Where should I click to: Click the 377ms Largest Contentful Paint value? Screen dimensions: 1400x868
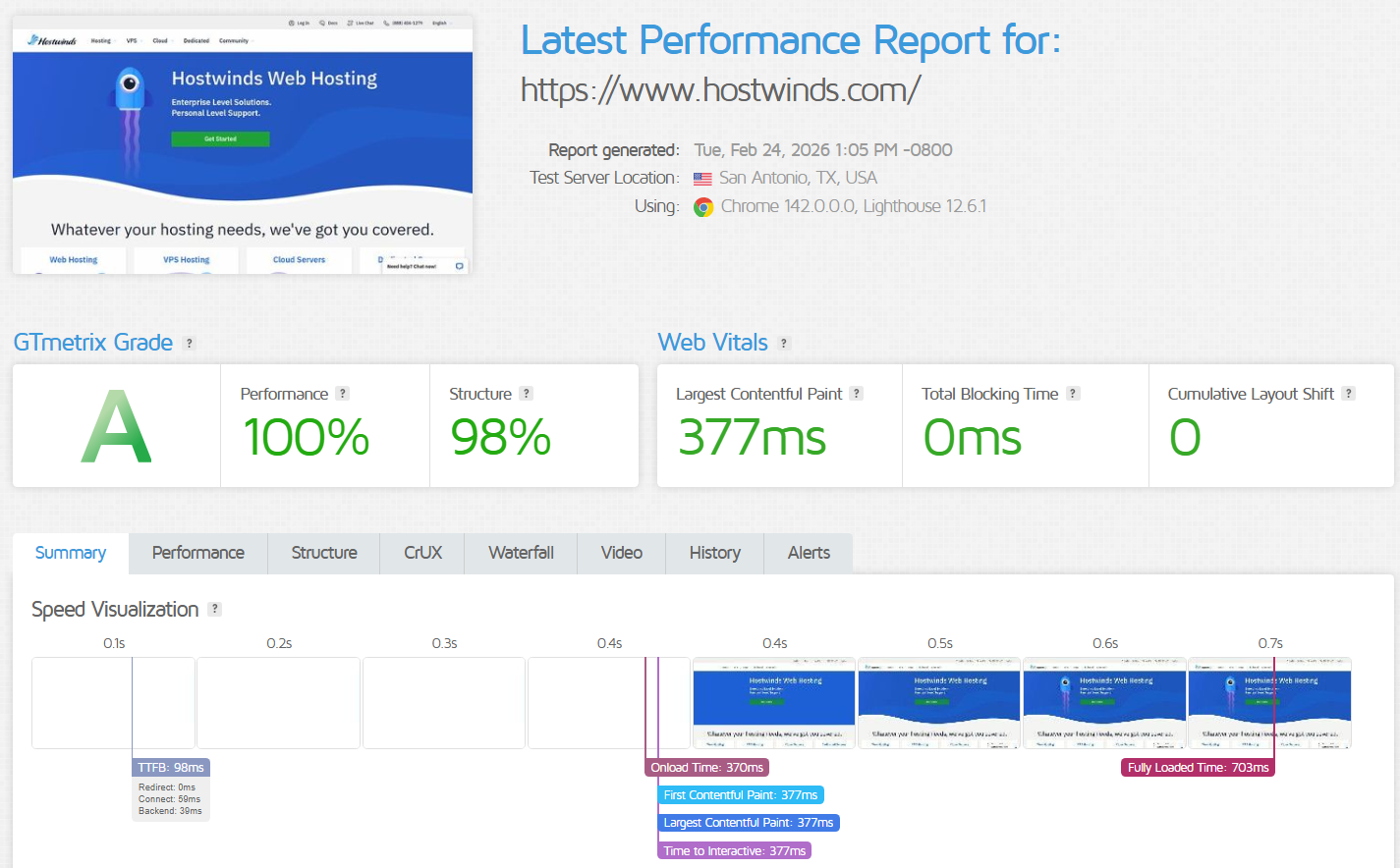[x=752, y=438]
